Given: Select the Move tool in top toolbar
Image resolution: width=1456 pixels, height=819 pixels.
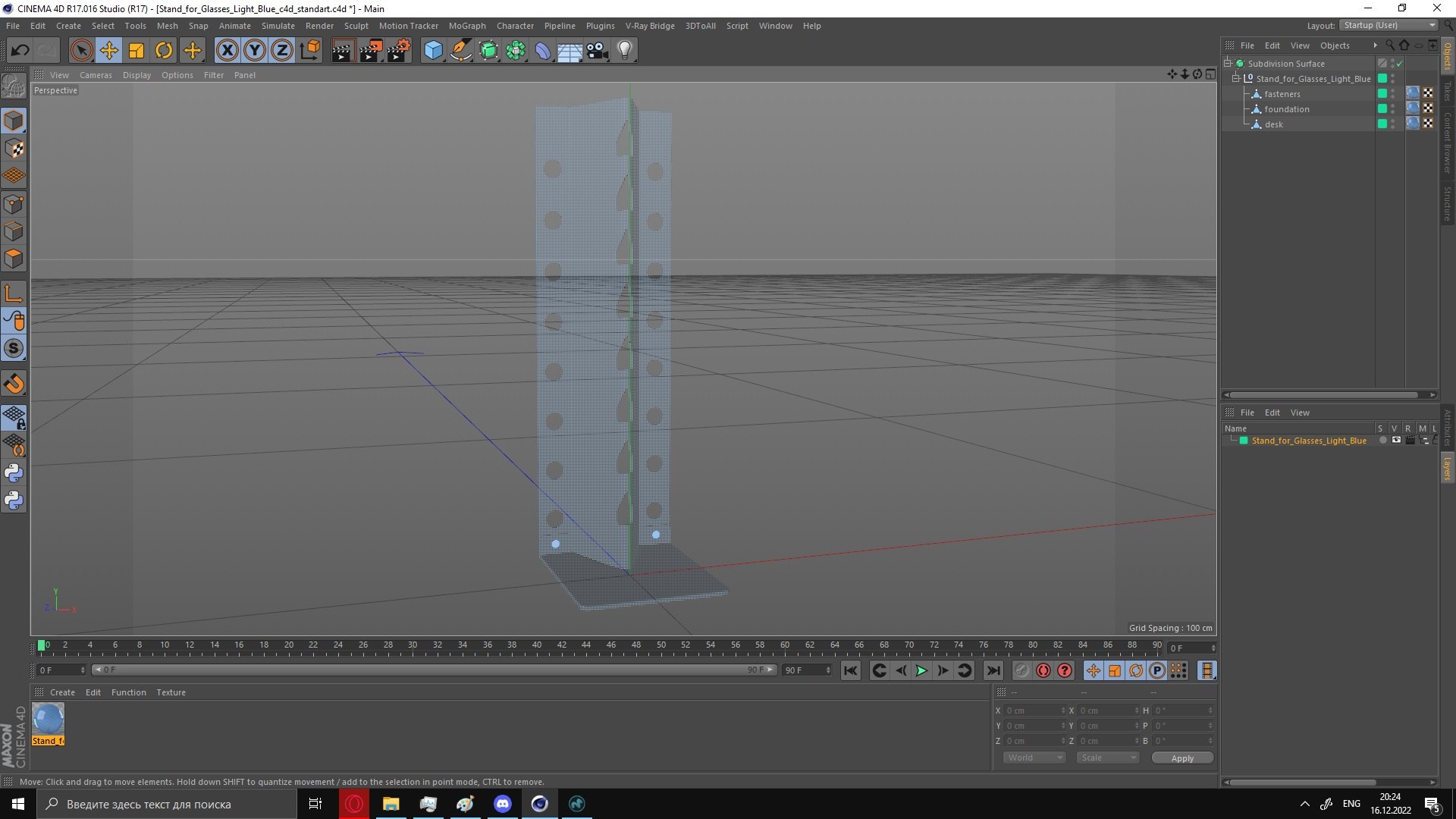Looking at the screenshot, I should (x=108, y=51).
